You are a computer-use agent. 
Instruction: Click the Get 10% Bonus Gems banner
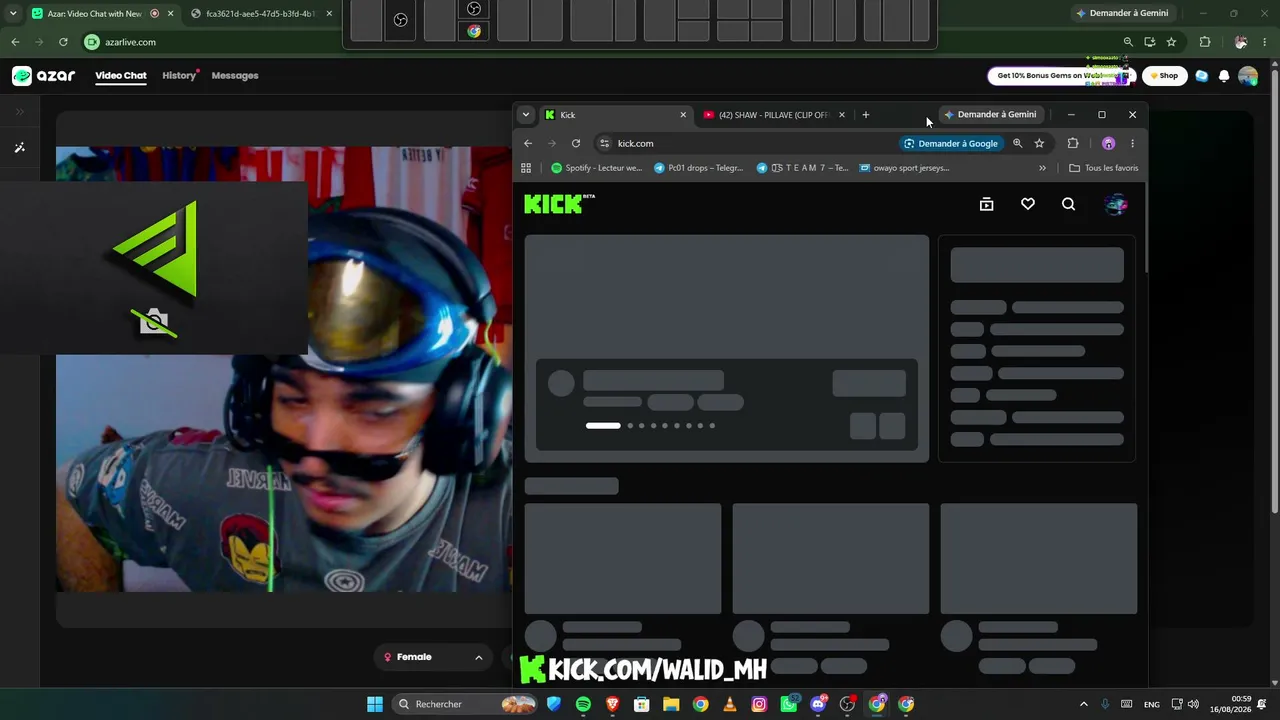pos(1060,76)
